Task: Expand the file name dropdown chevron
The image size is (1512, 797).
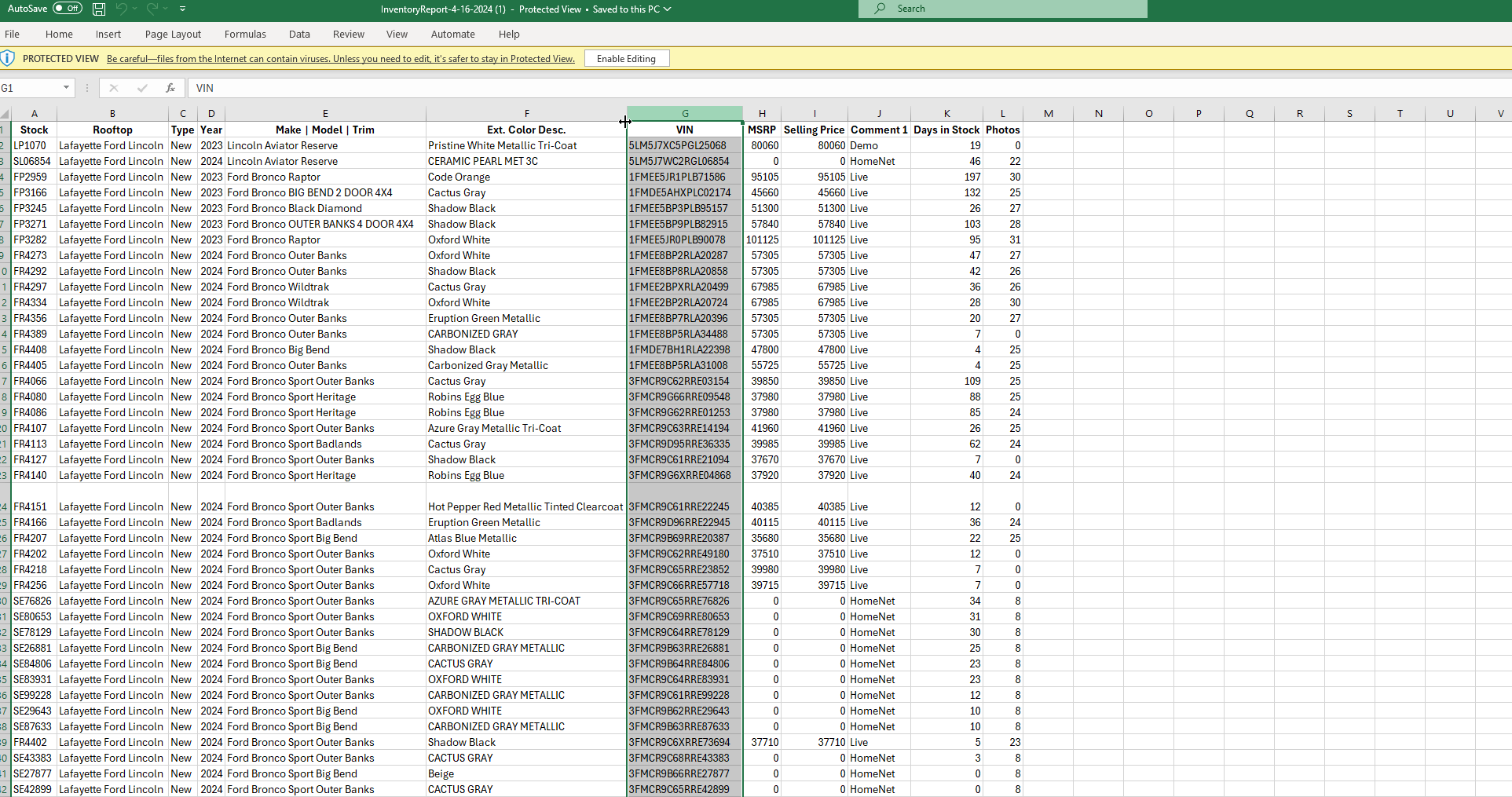Action: point(668,9)
